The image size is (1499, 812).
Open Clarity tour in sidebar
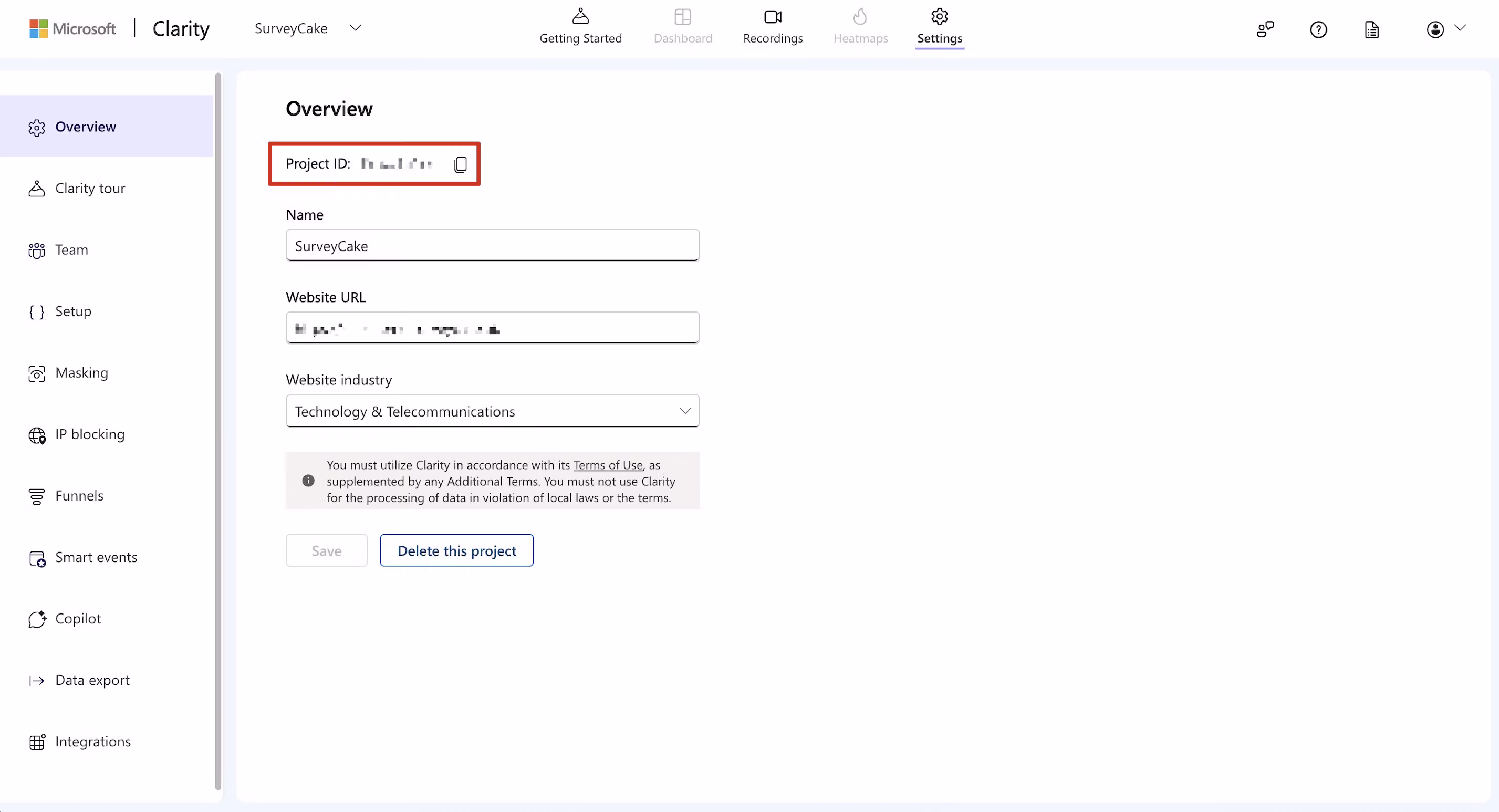[107, 188]
